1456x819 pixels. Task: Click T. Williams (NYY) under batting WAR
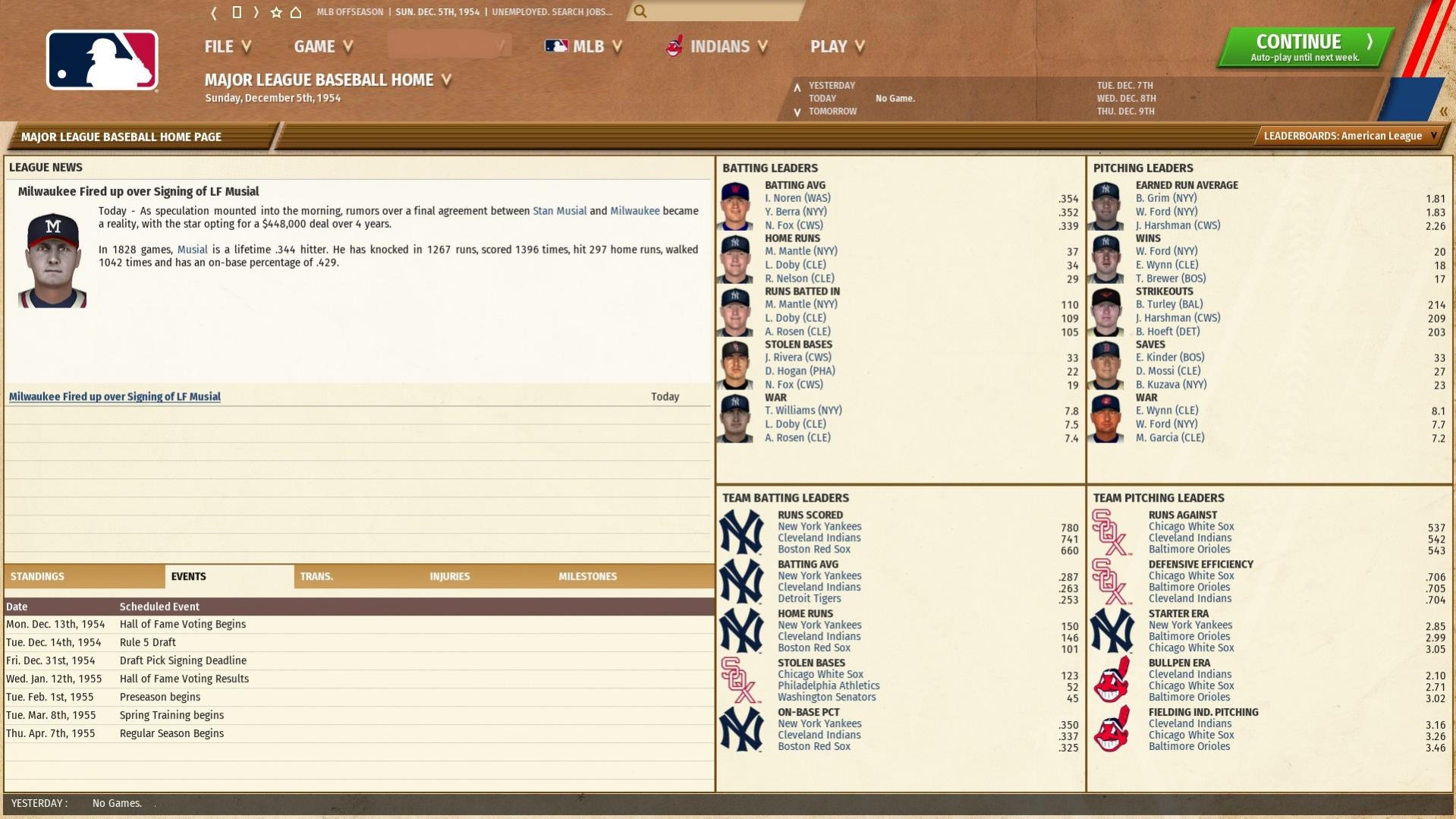(803, 411)
